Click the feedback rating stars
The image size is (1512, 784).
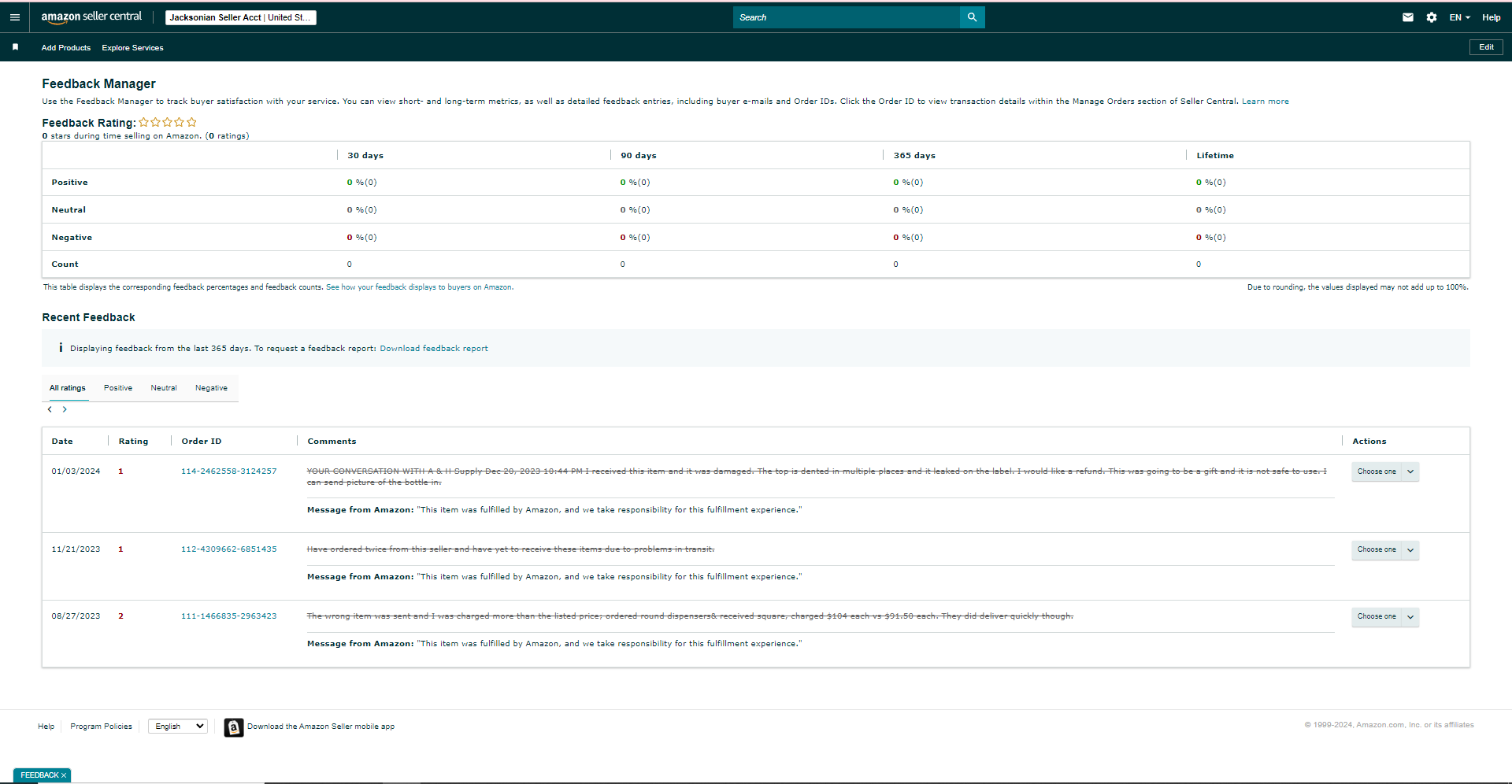168,122
